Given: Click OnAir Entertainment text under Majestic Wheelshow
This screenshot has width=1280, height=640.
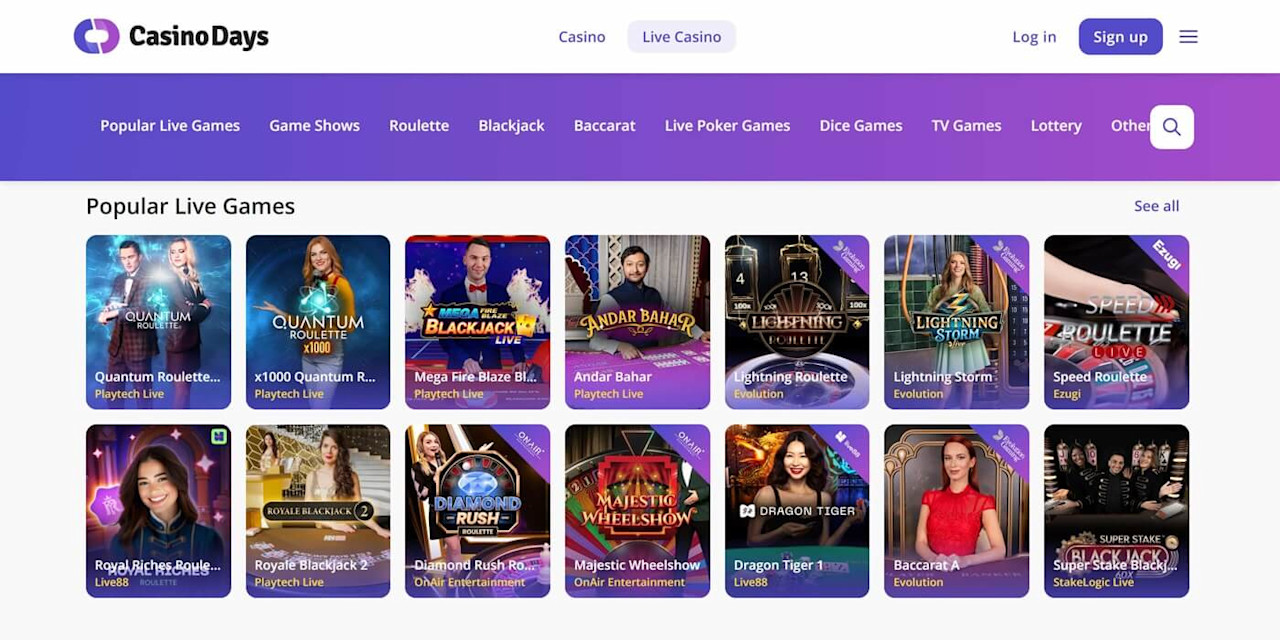Looking at the screenshot, I should point(630,582).
